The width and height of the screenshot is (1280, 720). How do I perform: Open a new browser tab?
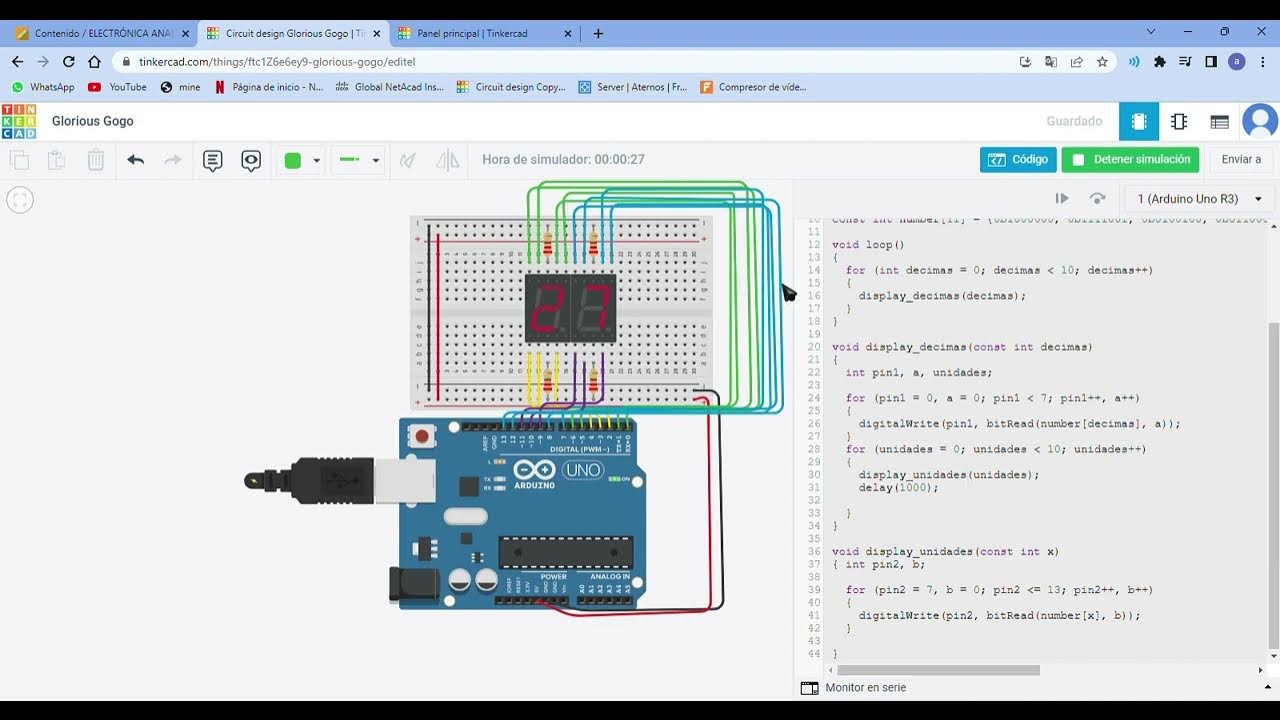click(x=598, y=33)
